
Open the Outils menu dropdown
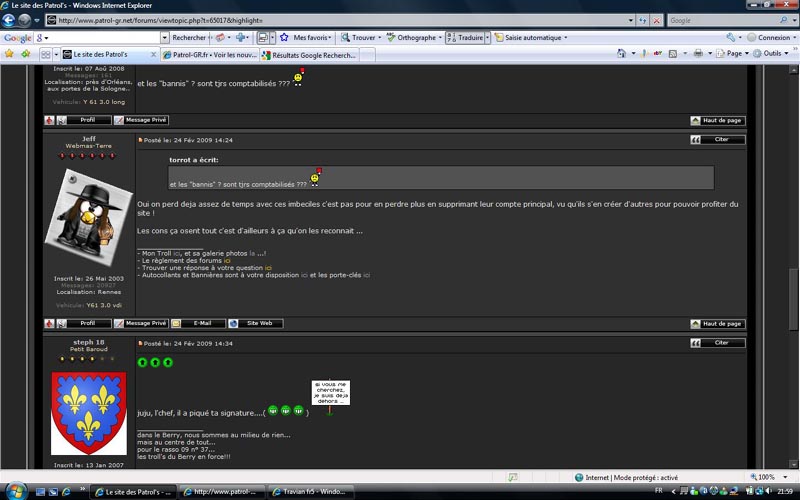click(x=786, y=53)
